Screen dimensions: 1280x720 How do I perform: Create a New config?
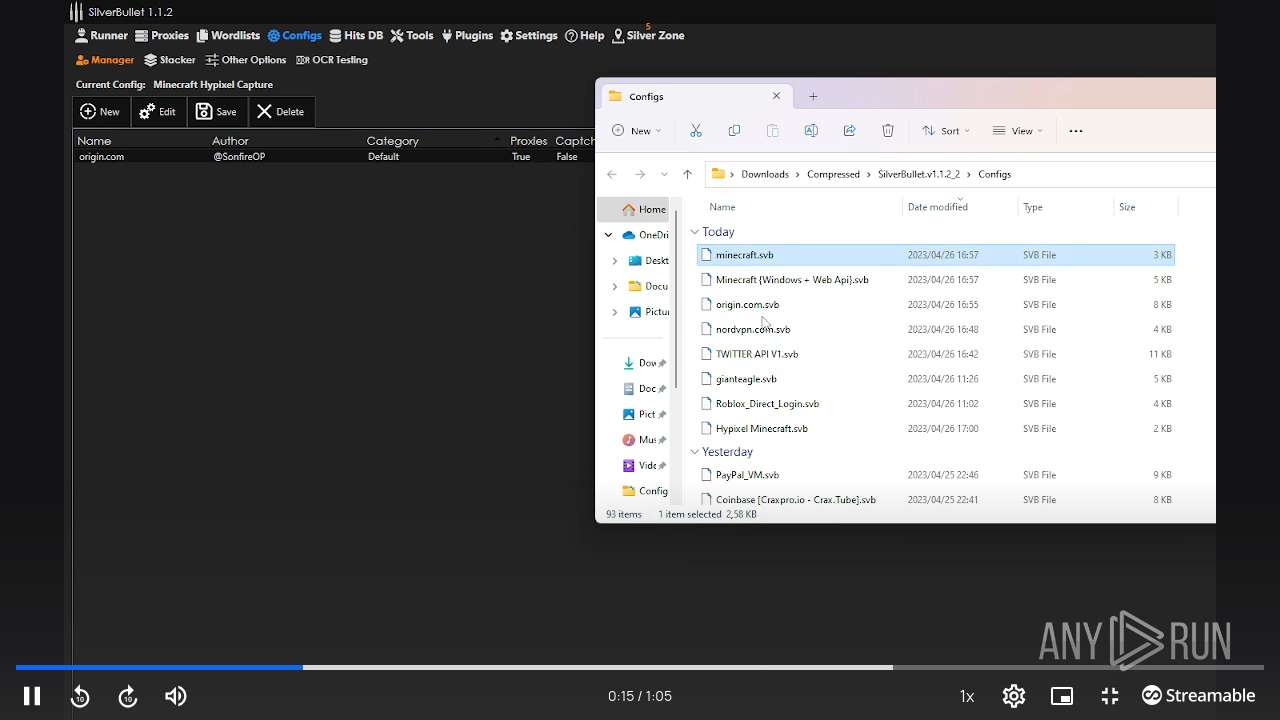(100, 112)
